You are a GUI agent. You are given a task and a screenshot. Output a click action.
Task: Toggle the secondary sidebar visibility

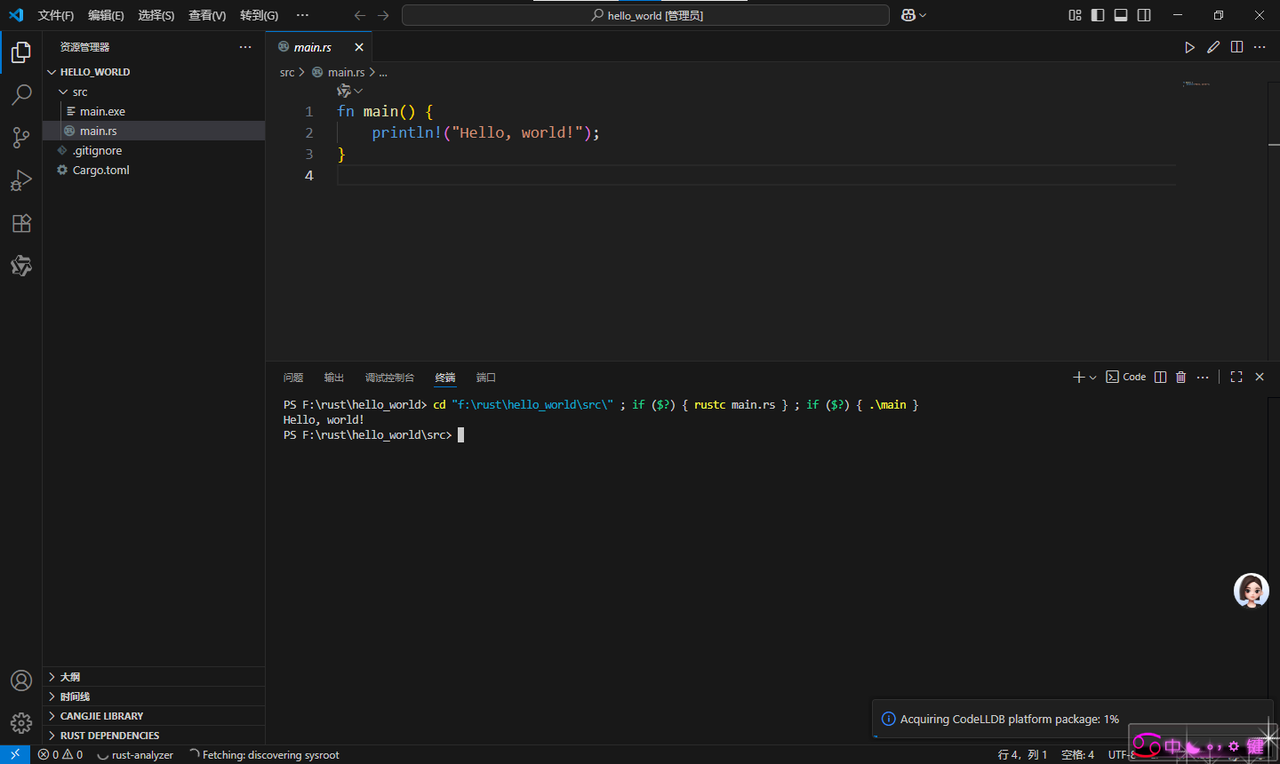point(1144,15)
